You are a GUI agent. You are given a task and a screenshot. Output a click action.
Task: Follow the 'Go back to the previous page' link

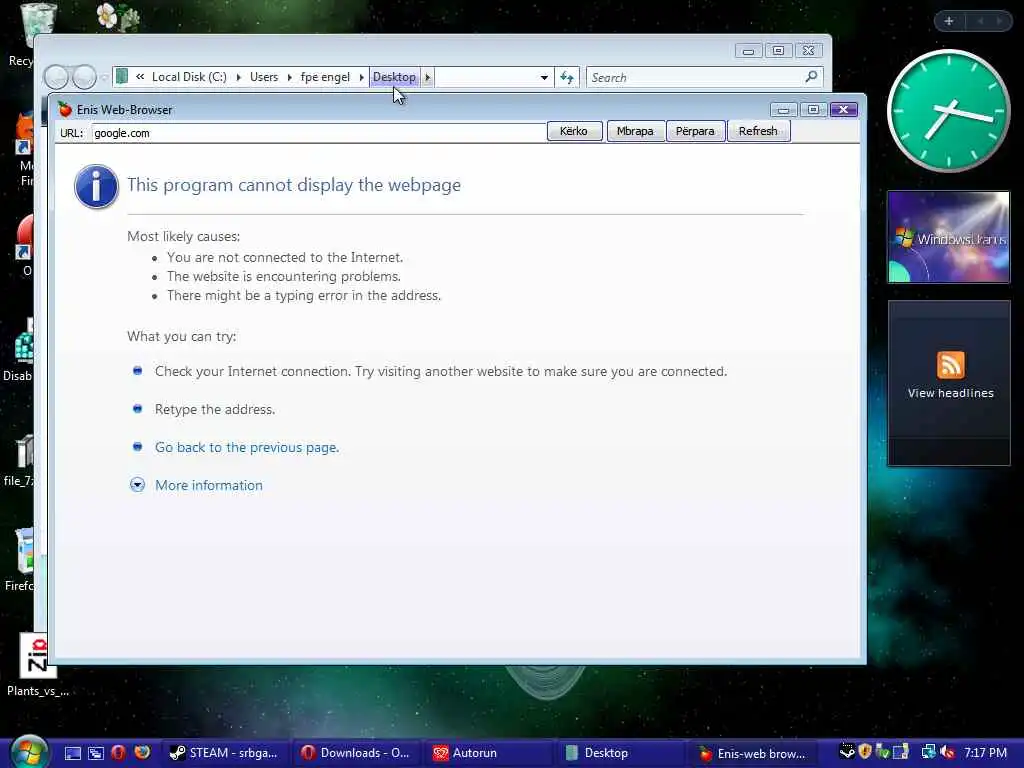click(247, 447)
